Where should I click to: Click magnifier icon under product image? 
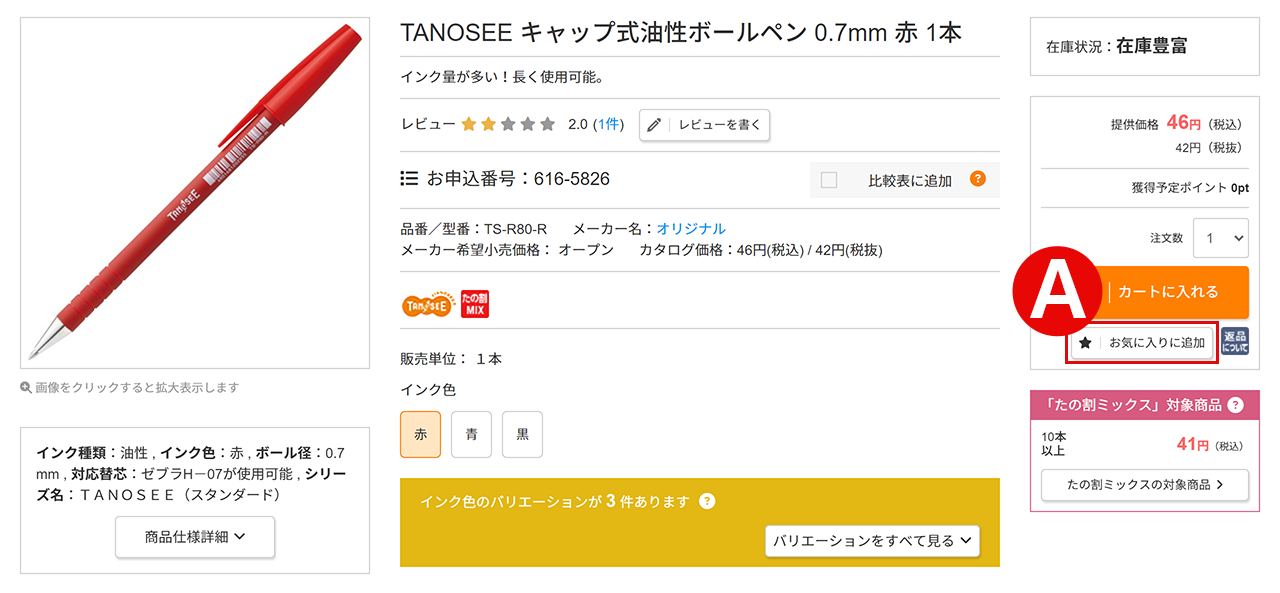[26, 387]
